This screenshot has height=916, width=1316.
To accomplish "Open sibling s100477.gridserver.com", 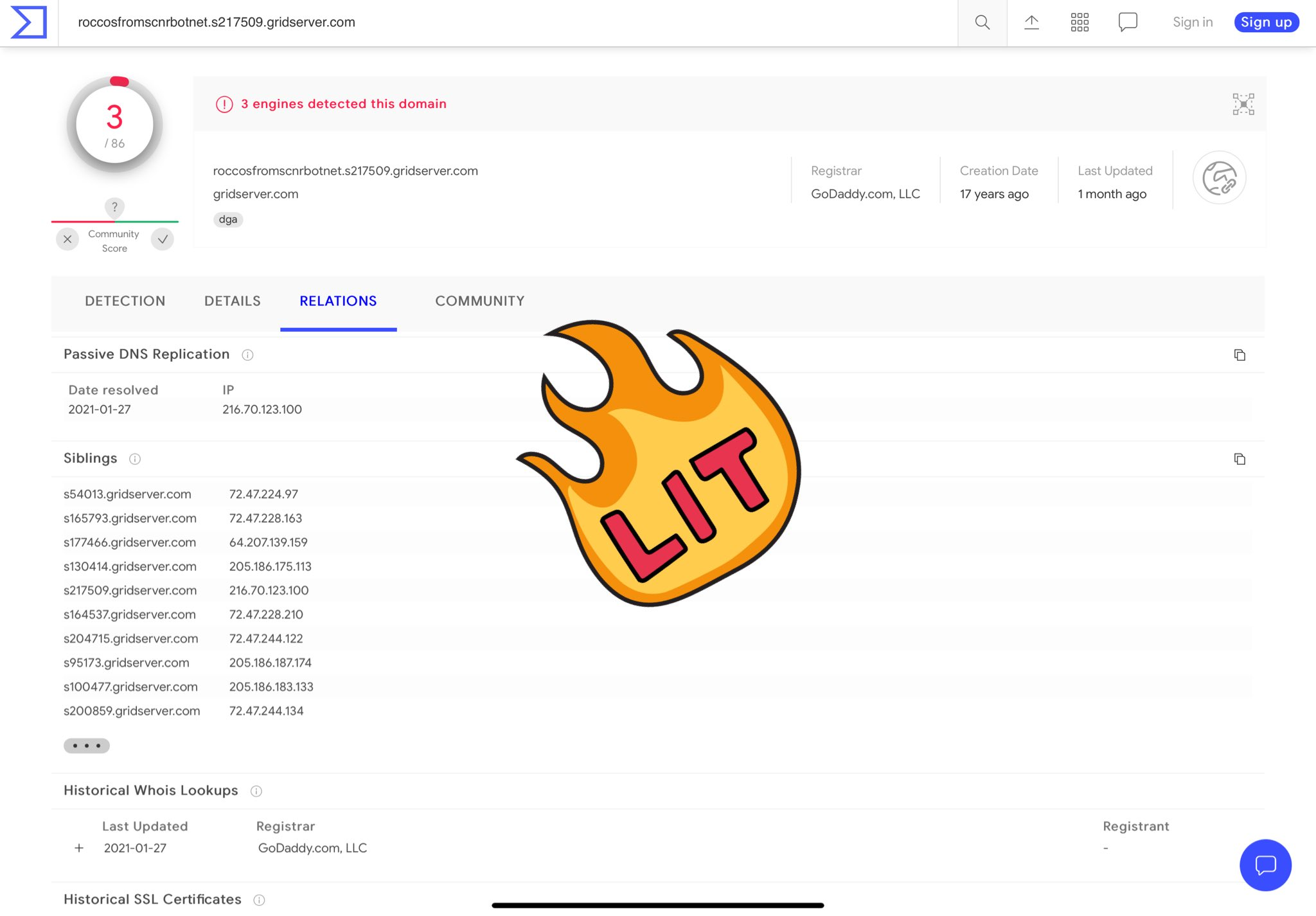I will [130, 687].
